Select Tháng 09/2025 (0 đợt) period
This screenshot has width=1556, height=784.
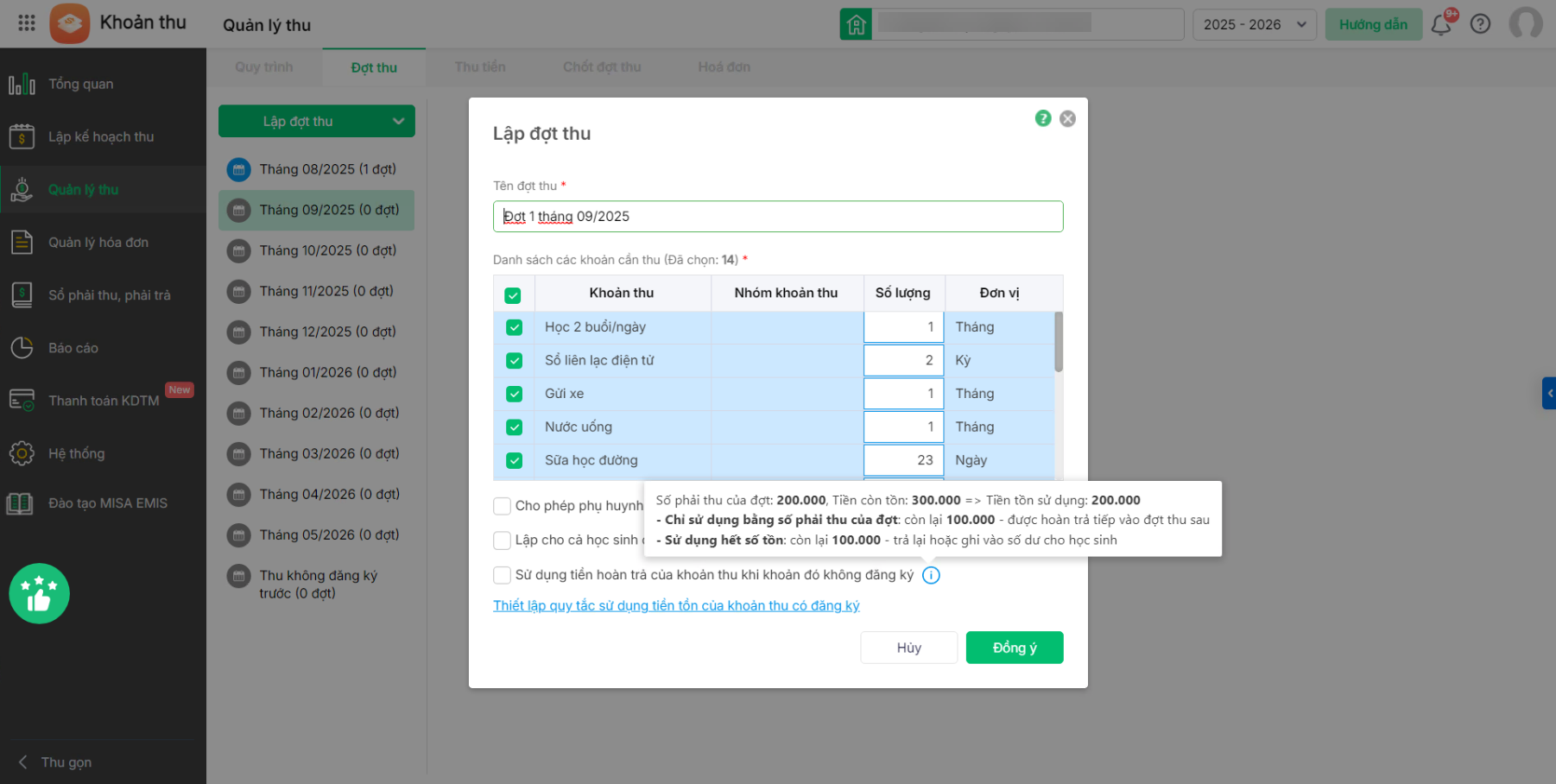[x=317, y=210]
